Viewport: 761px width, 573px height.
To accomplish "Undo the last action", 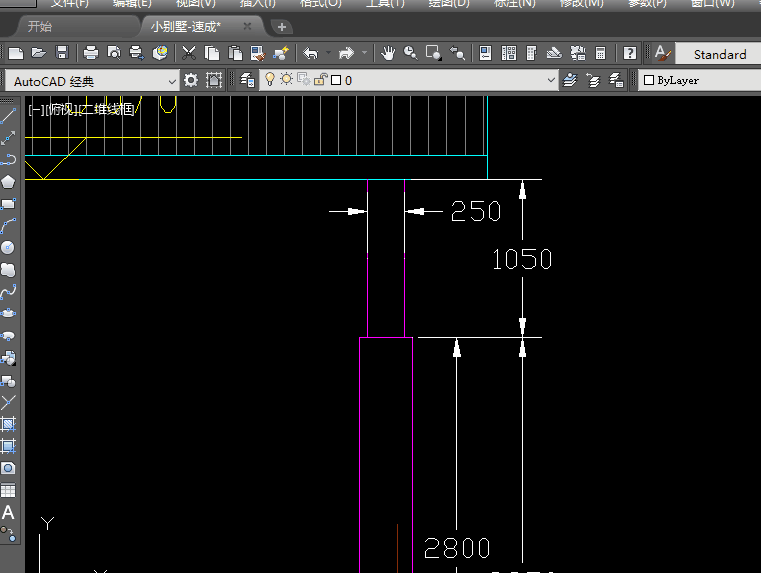I will [310, 52].
